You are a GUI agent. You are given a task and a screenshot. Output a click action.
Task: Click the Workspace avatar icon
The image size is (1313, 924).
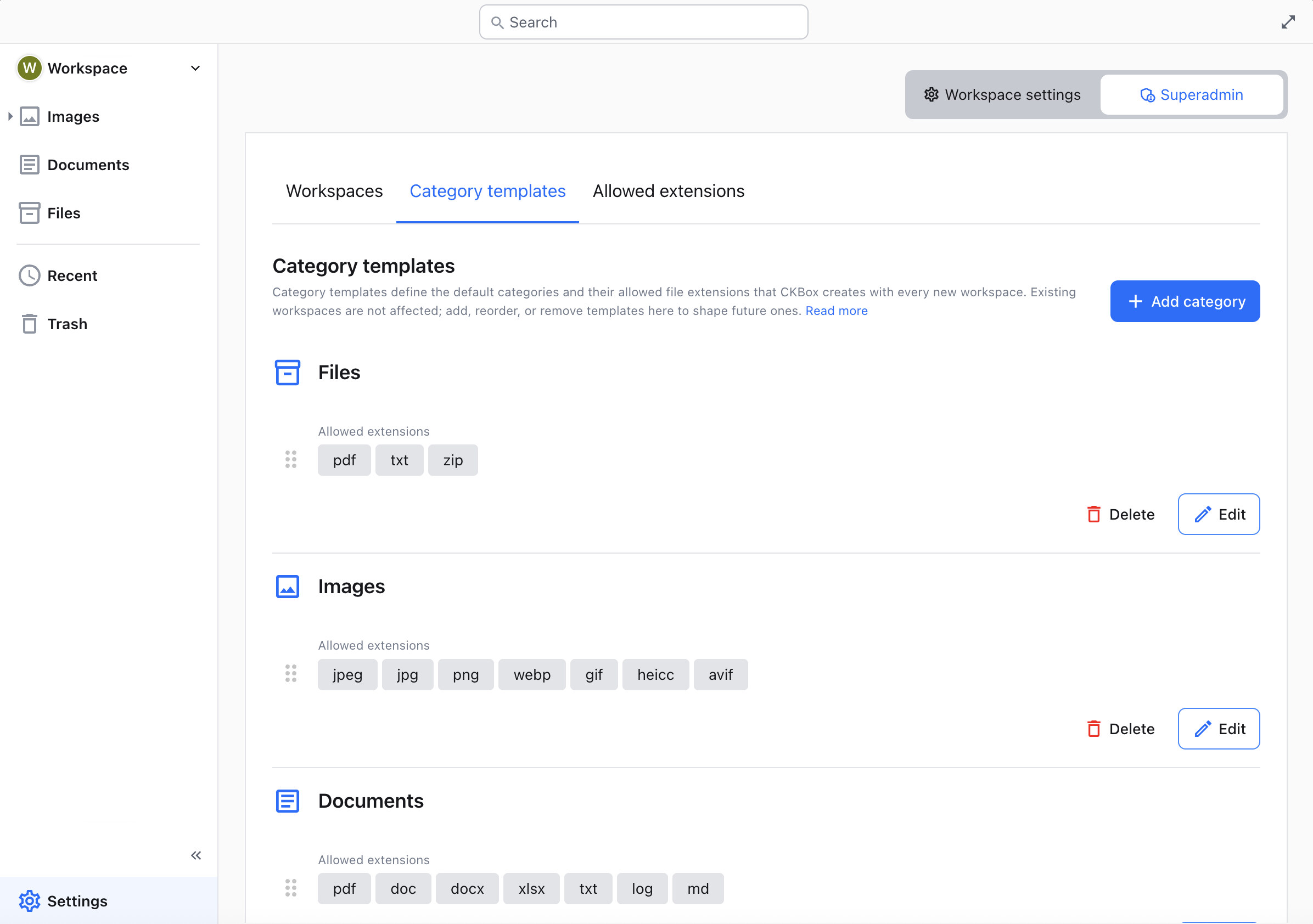click(x=30, y=69)
